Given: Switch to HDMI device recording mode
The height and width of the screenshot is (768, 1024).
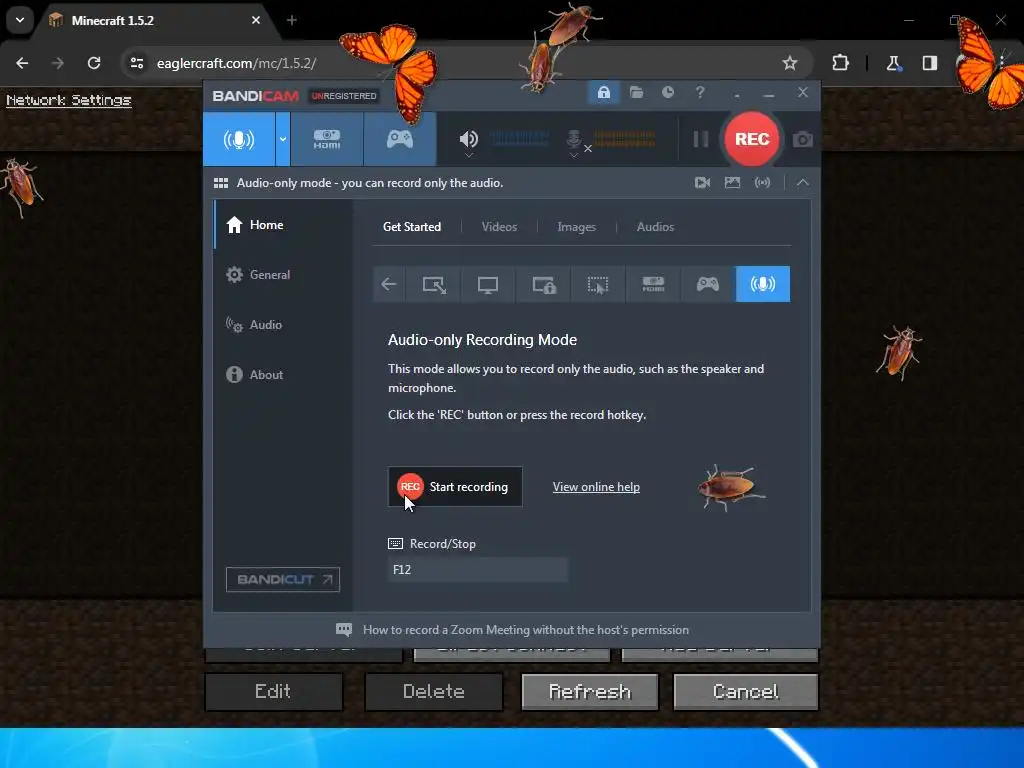Looking at the screenshot, I should click(327, 139).
